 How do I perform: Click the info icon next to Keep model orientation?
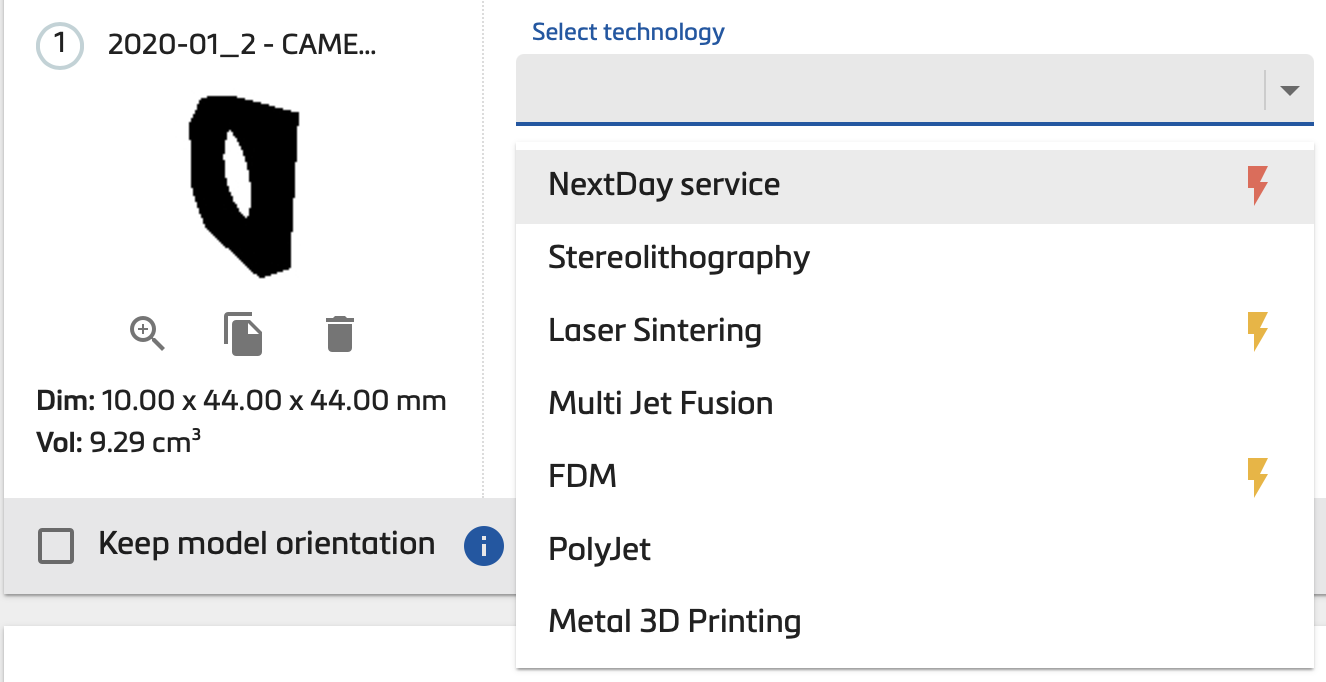483,546
